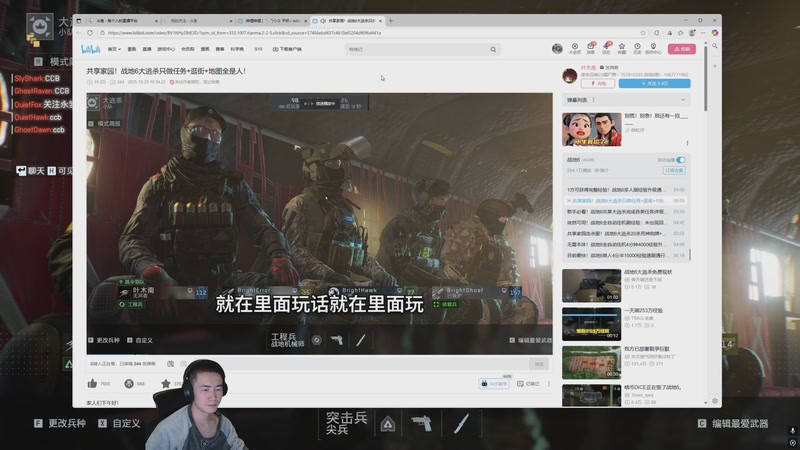
Task: Open the 记笔记 notes button
Action: click(x=528, y=384)
